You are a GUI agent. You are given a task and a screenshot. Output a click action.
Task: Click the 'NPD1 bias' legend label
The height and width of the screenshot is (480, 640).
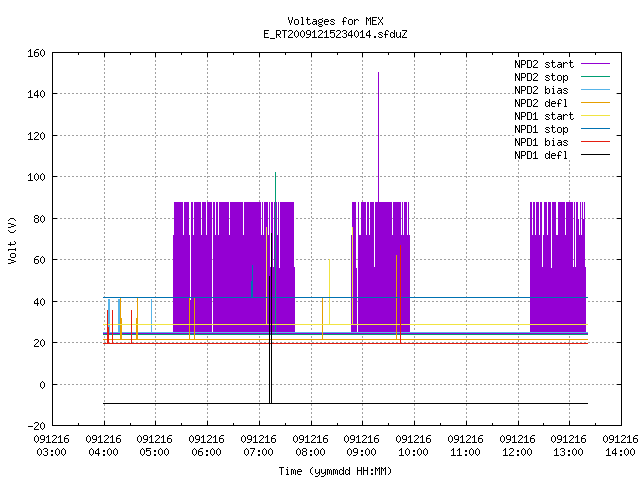(541, 142)
